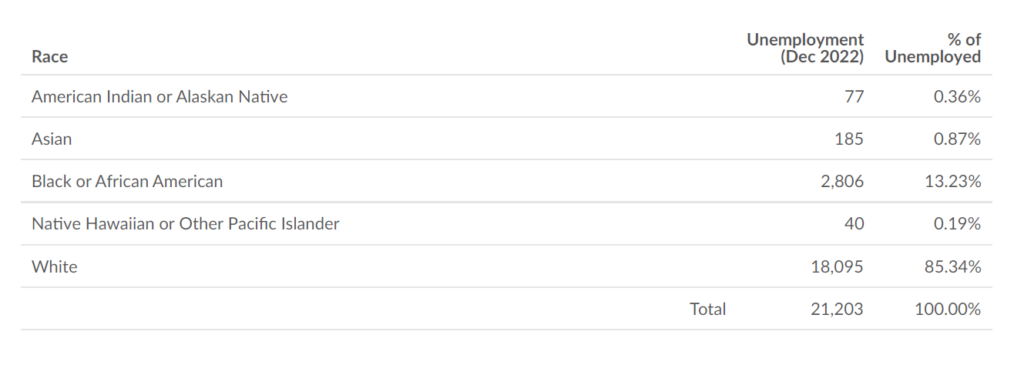This screenshot has height=385, width=1024.
Task: Click the 0.87% percentage cell
Action: pyautogui.click(x=957, y=139)
